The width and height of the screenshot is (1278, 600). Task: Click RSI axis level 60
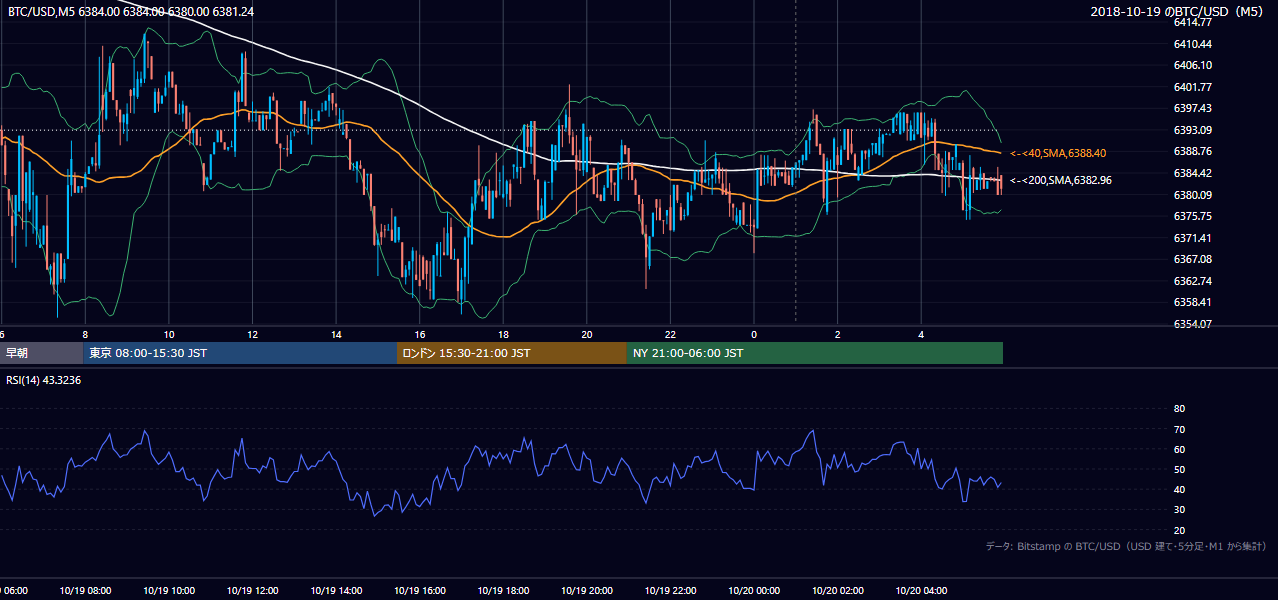(x=1179, y=450)
